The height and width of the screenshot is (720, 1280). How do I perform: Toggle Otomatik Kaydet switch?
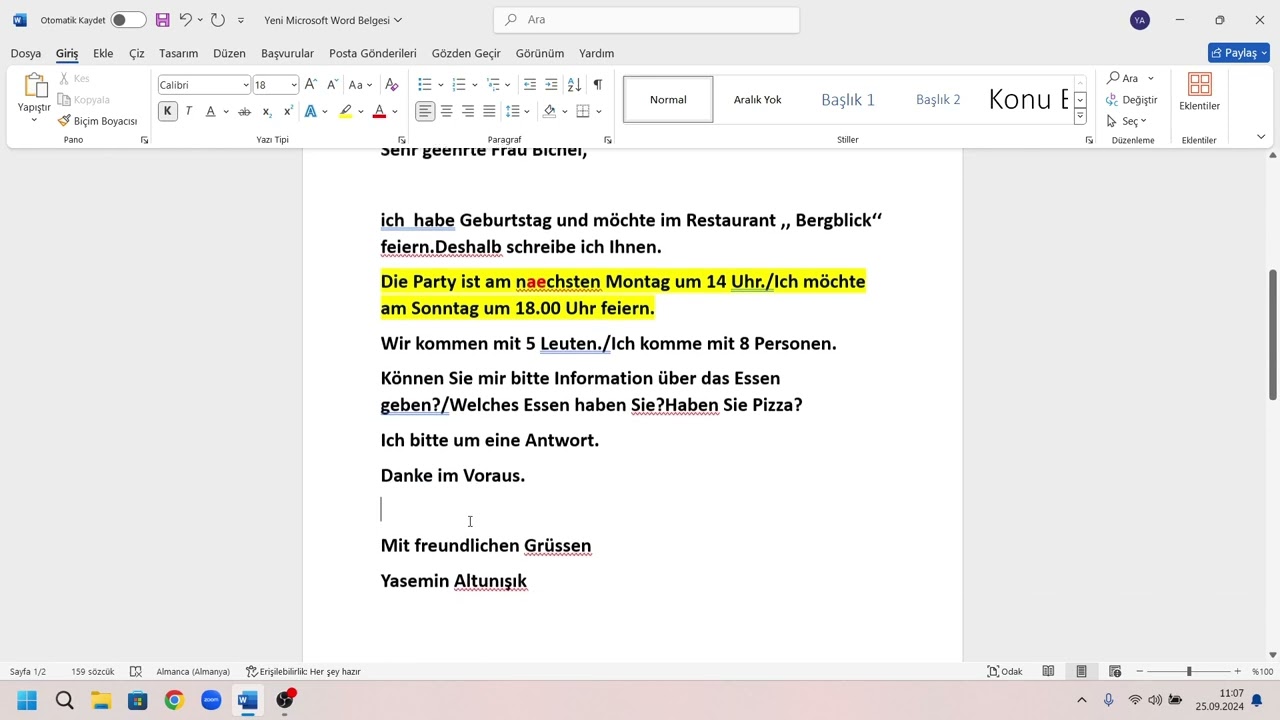[x=128, y=20]
